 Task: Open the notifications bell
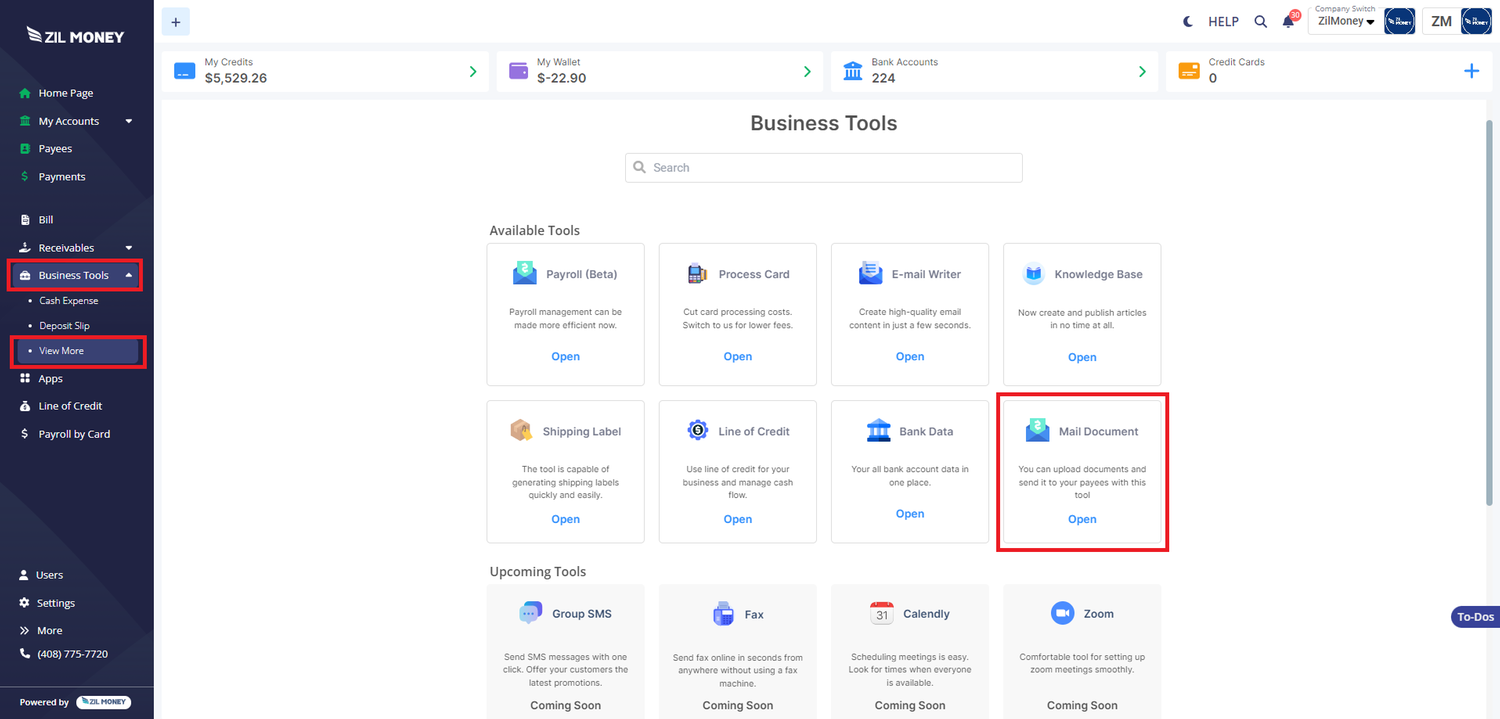coord(1289,21)
